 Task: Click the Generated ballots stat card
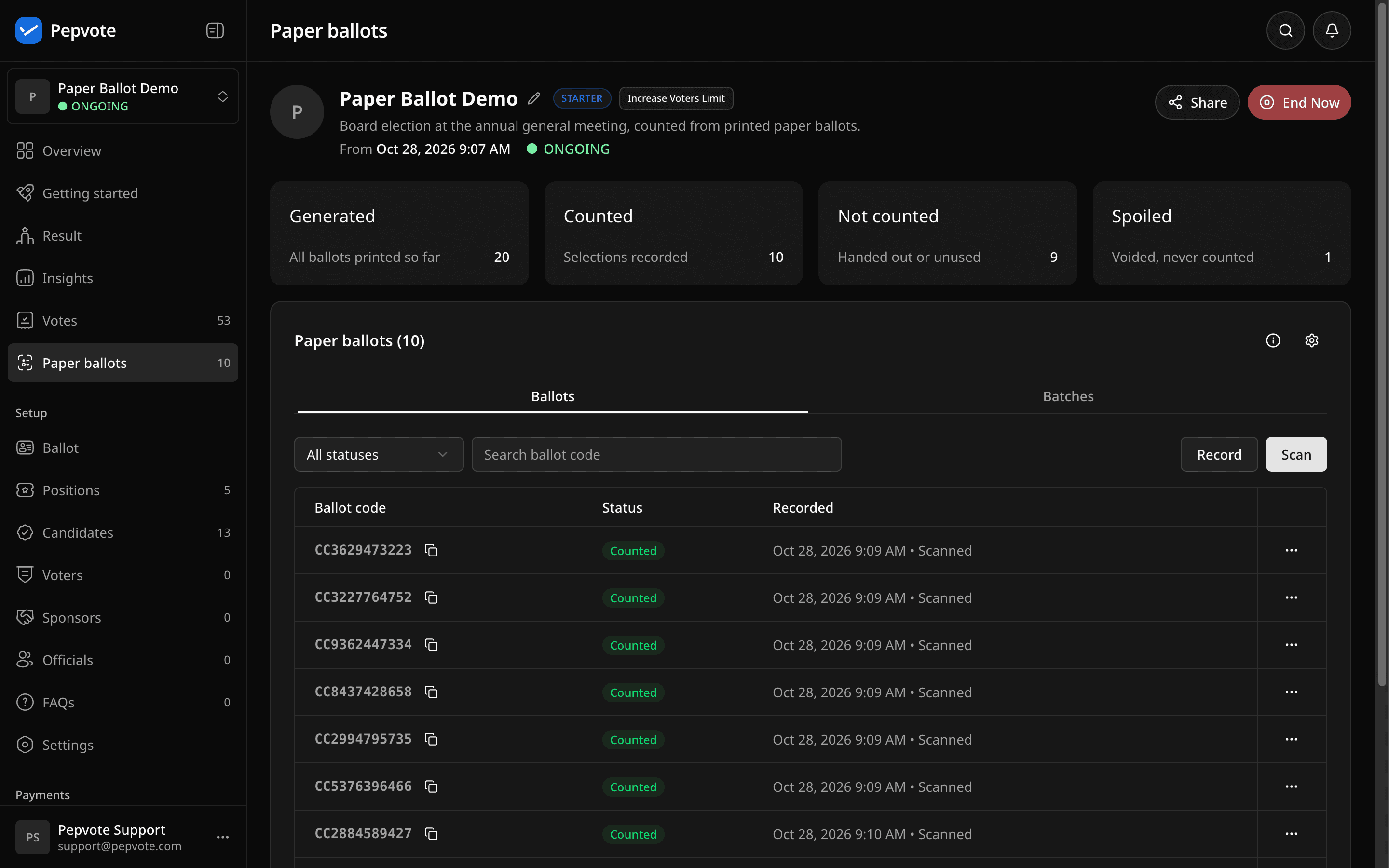[399, 234]
